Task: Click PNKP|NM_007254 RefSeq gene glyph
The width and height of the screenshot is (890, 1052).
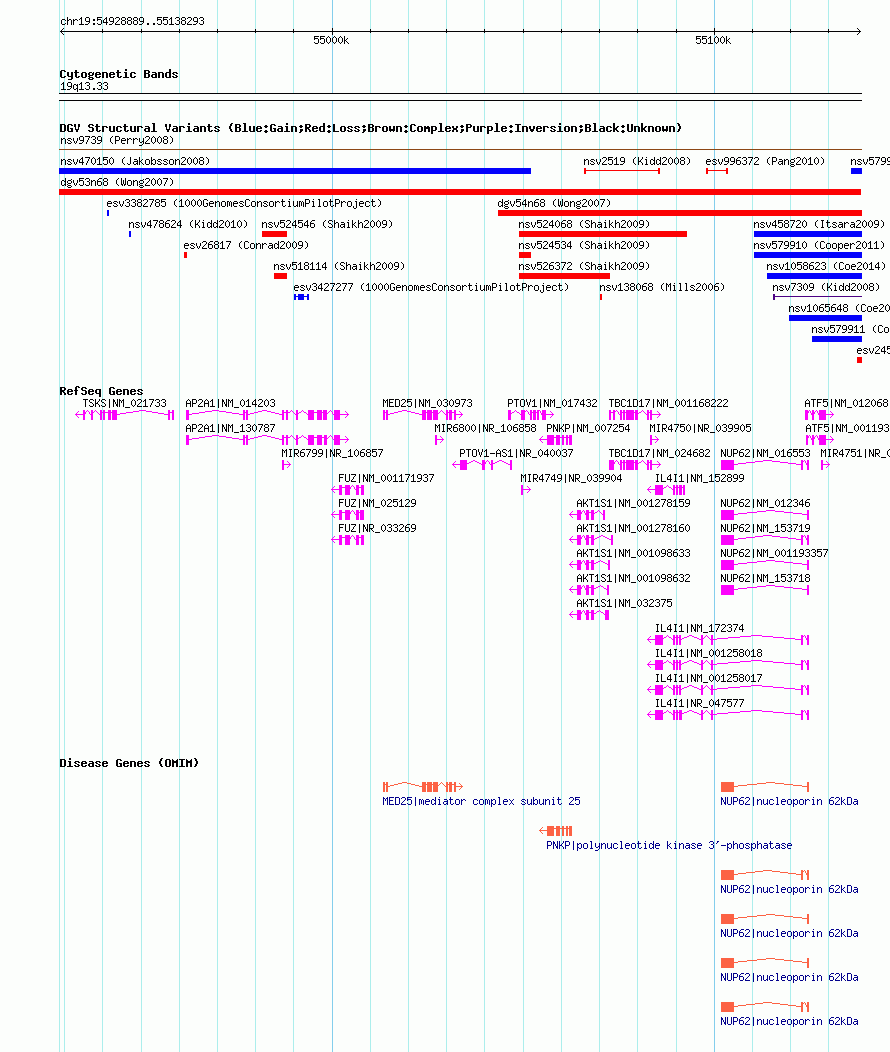Action: click(x=556, y=440)
